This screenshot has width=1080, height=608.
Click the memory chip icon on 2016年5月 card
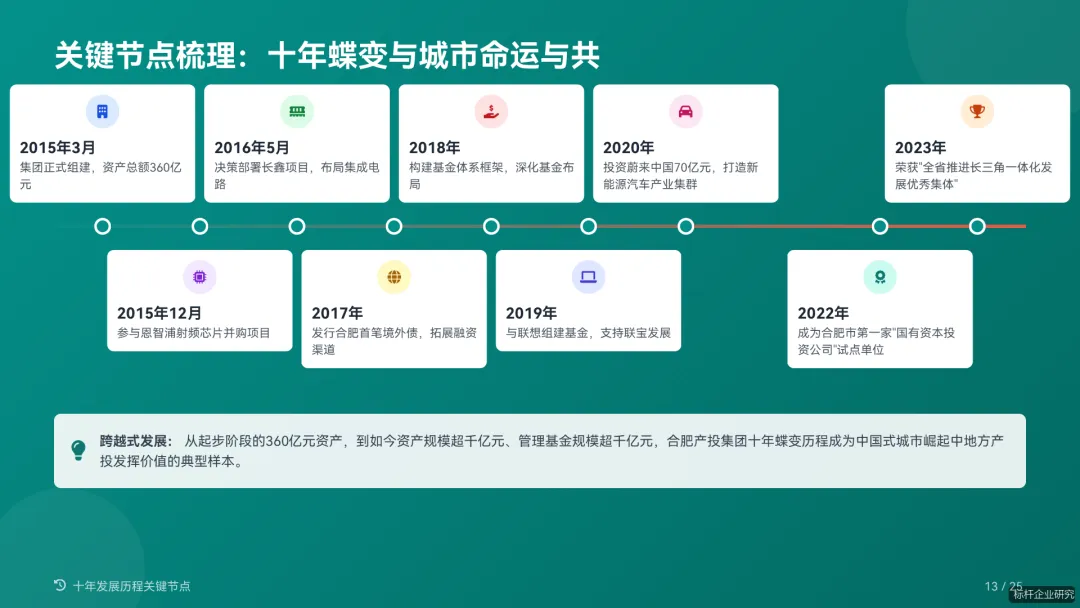click(297, 112)
